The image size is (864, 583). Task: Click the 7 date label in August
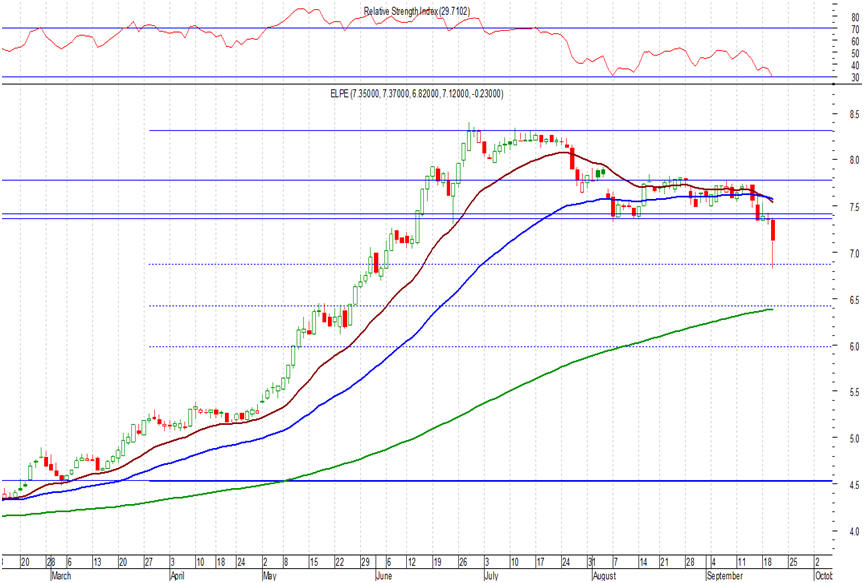615,563
